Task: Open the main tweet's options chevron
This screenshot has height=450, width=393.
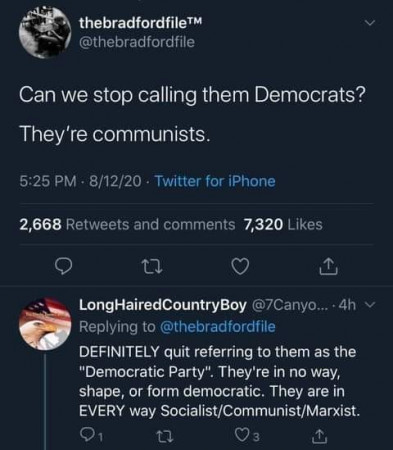Action: click(370, 23)
